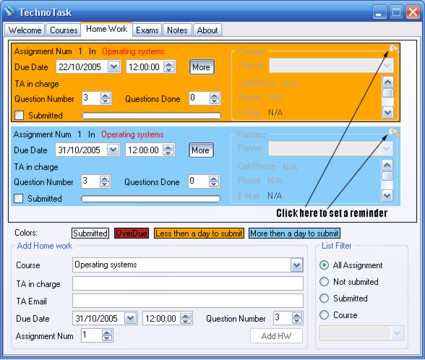Click the reminder bell icon in orange assignment

click(x=394, y=49)
